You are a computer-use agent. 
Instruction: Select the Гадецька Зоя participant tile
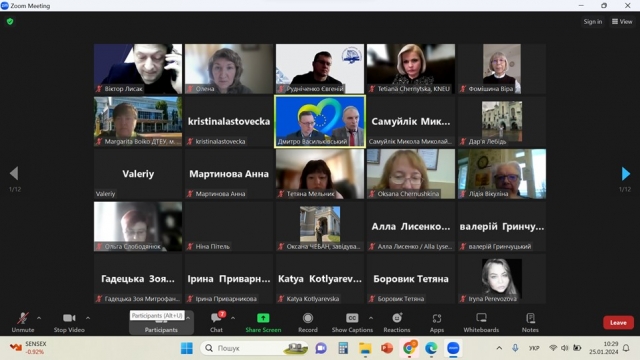tap(138, 279)
